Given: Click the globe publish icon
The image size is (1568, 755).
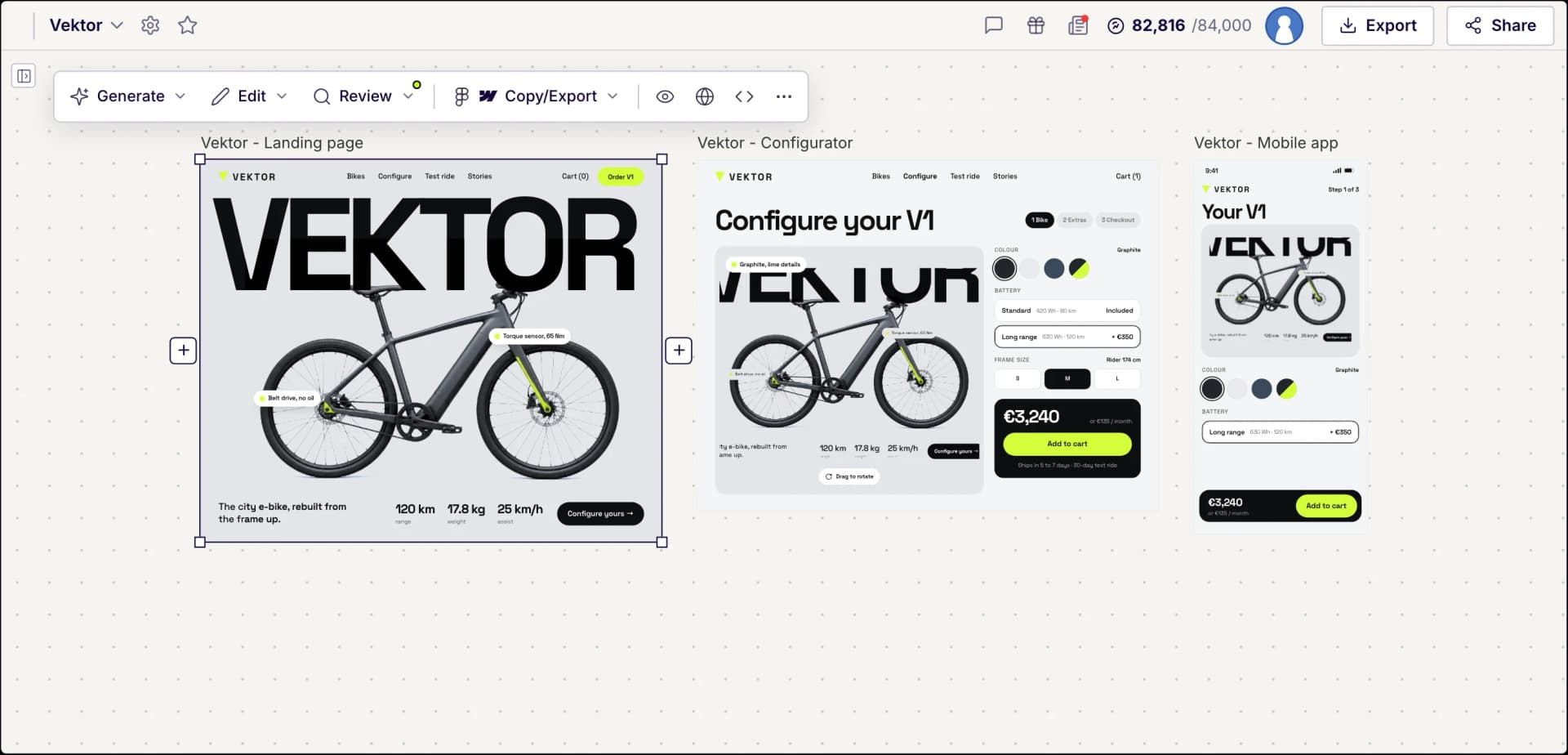Looking at the screenshot, I should pyautogui.click(x=705, y=96).
